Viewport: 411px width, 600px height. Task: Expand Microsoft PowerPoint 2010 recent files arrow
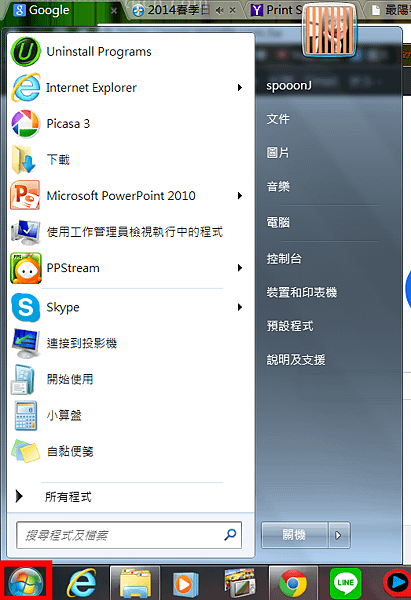click(x=240, y=196)
